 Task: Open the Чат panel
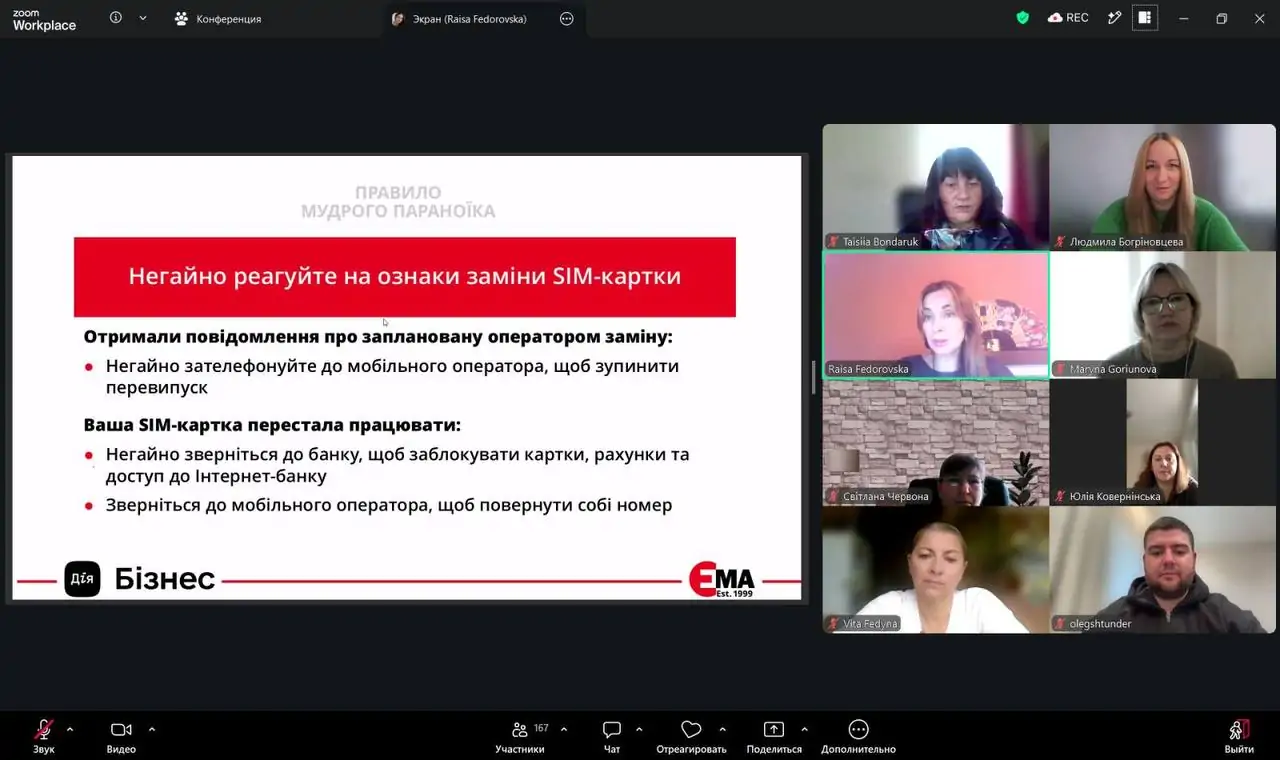(x=612, y=735)
